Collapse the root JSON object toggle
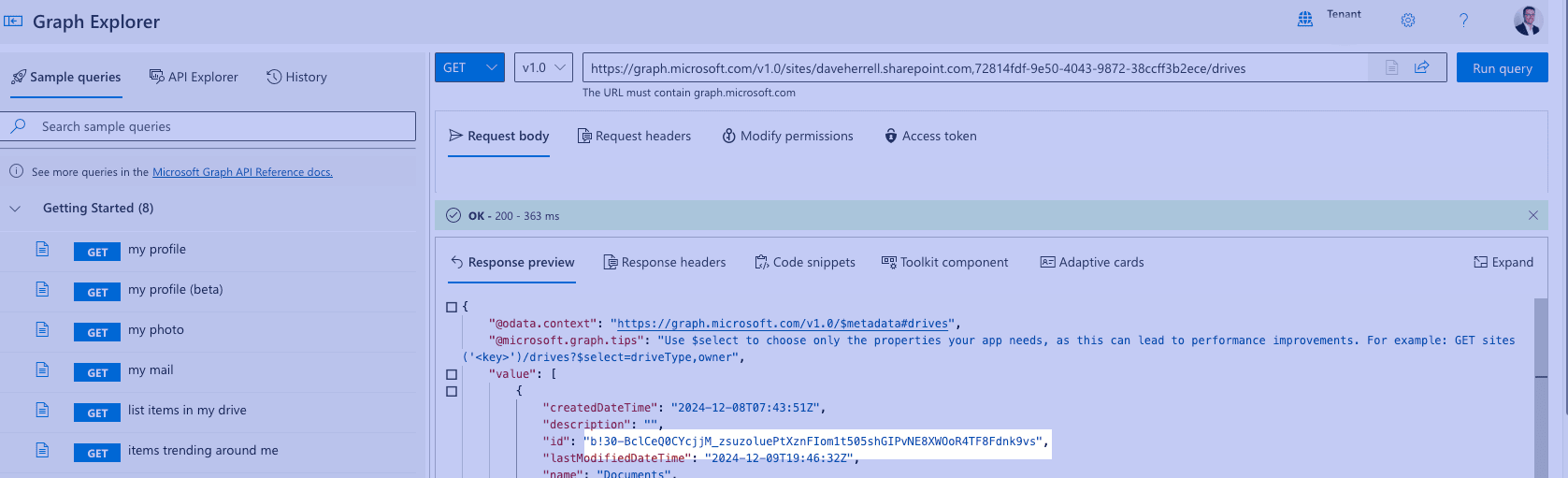This screenshot has width=1568, height=478. [x=452, y=307]
